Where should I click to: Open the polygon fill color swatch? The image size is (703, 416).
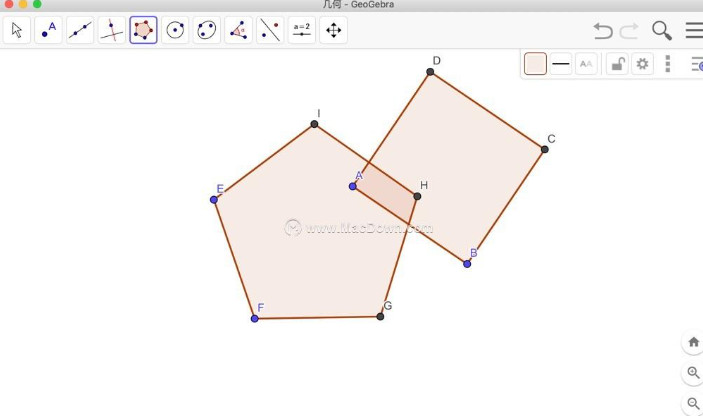click(535, 64)
